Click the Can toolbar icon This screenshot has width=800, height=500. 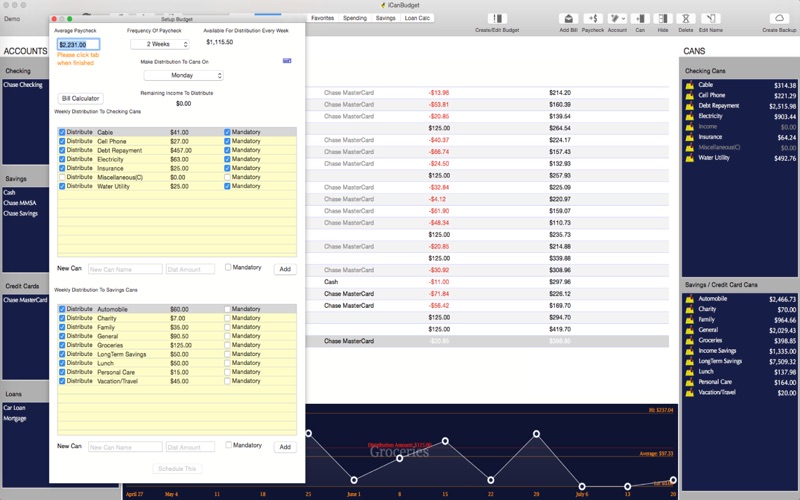[640, 19]
